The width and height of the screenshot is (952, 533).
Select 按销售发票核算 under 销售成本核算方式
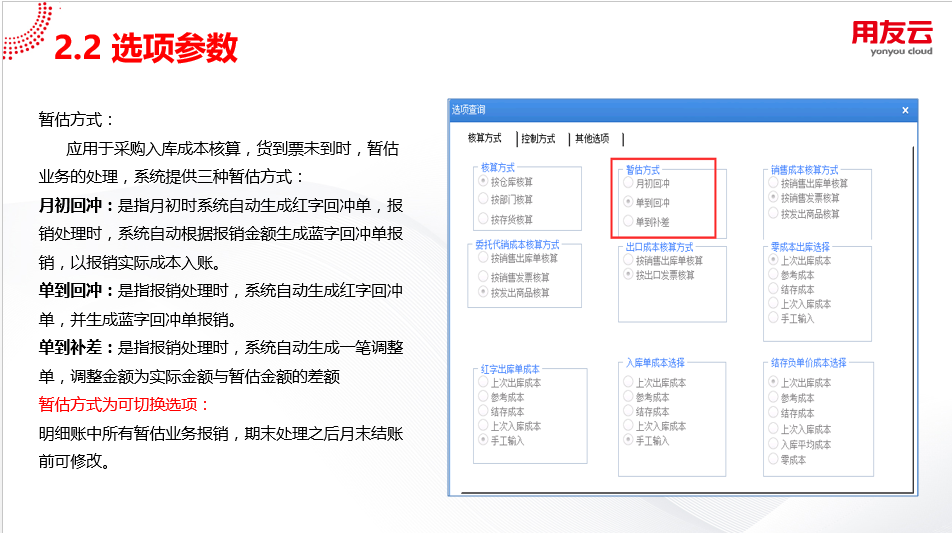(x=774, y=199)
